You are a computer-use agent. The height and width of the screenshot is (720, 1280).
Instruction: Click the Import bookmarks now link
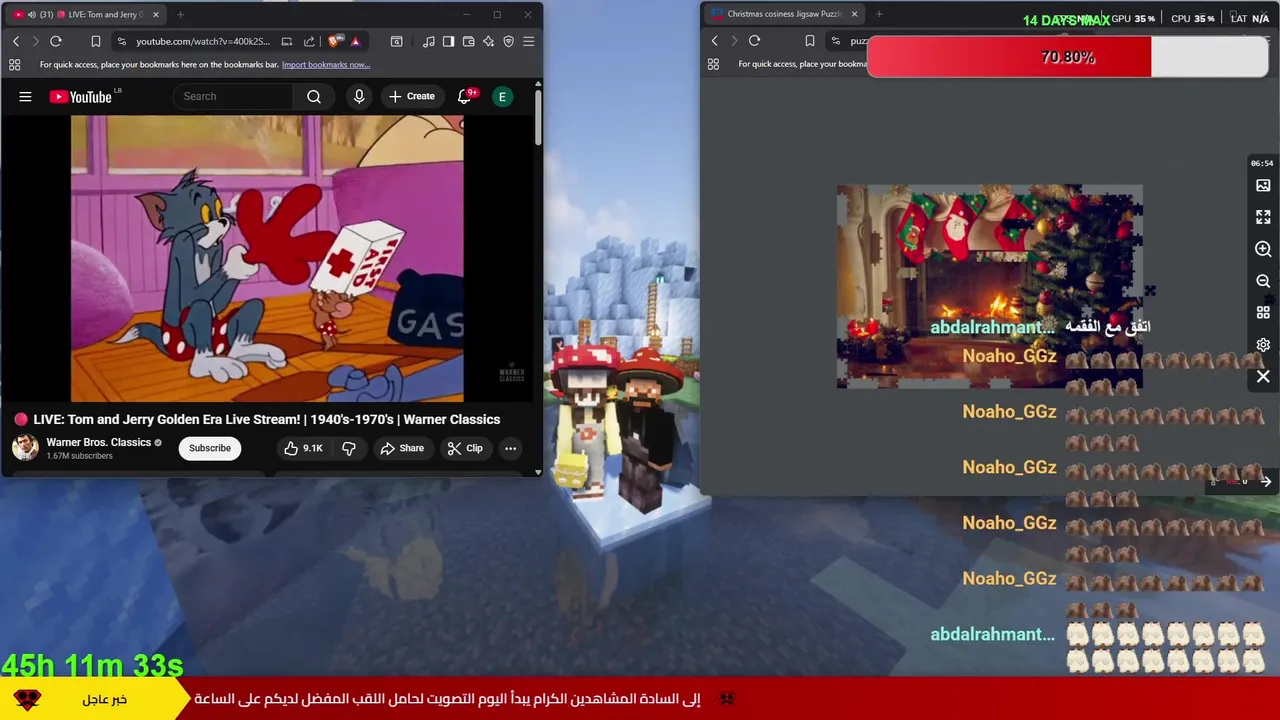click(326, 65)
